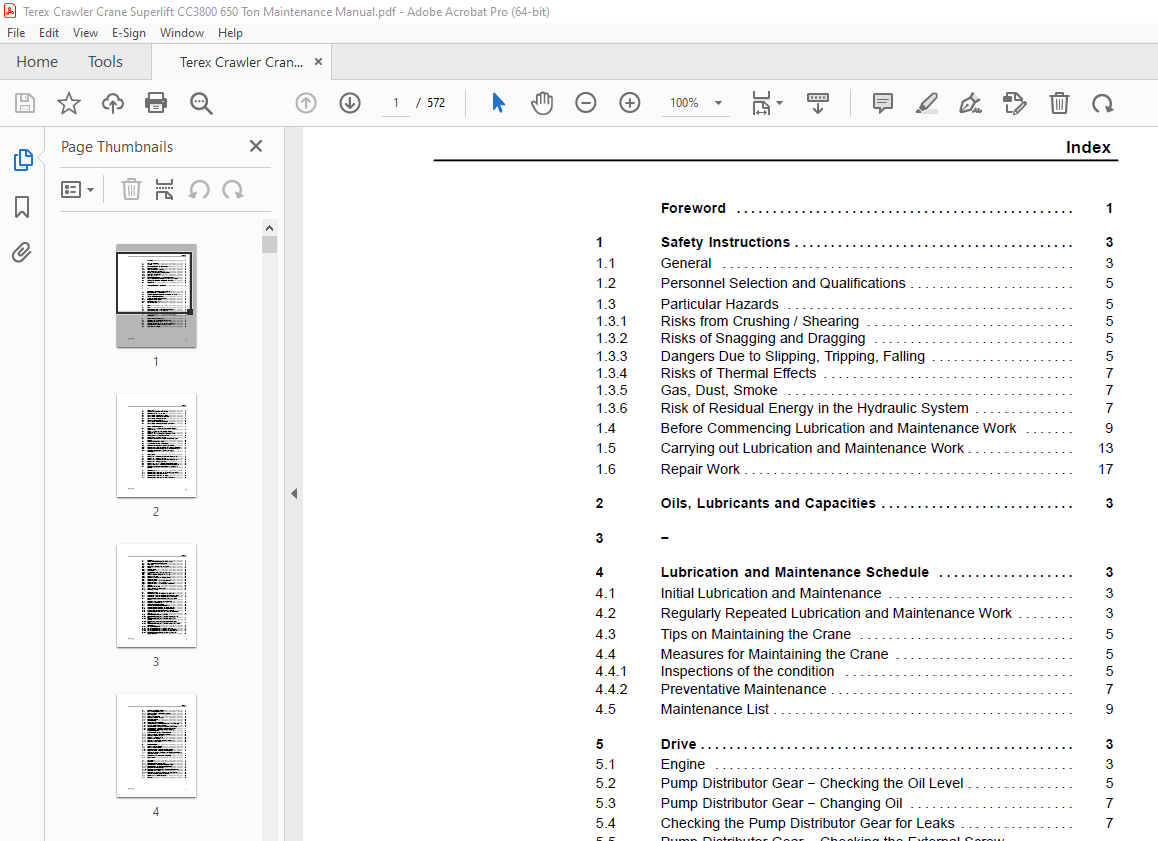Close the Page Thumbnails panel
Screen dimensions: 1158x841
coord(256,146)
